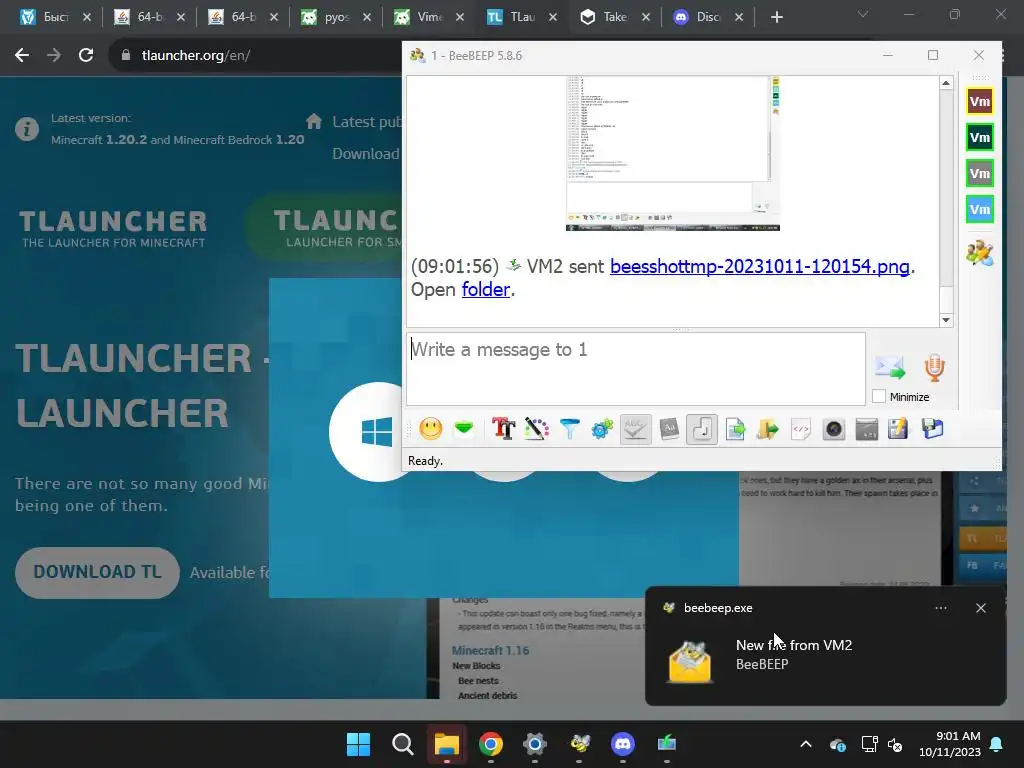Click the camera screenshot icon in BeeBEEP
Image resolution: width=1024 pixels, height=768 pixels.
click(x=834, y=429)
